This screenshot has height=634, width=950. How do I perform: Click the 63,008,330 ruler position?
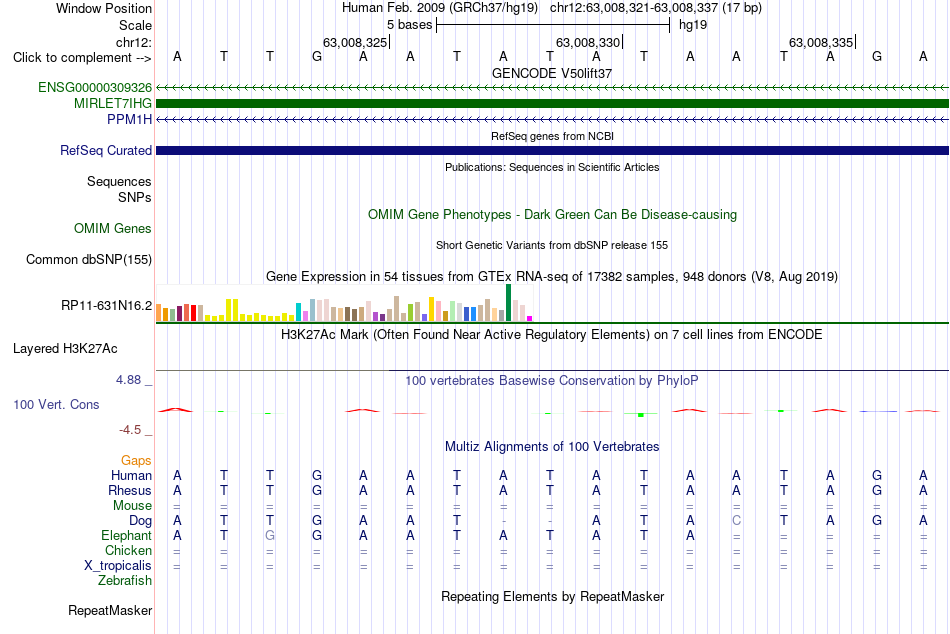pos(588,42)
